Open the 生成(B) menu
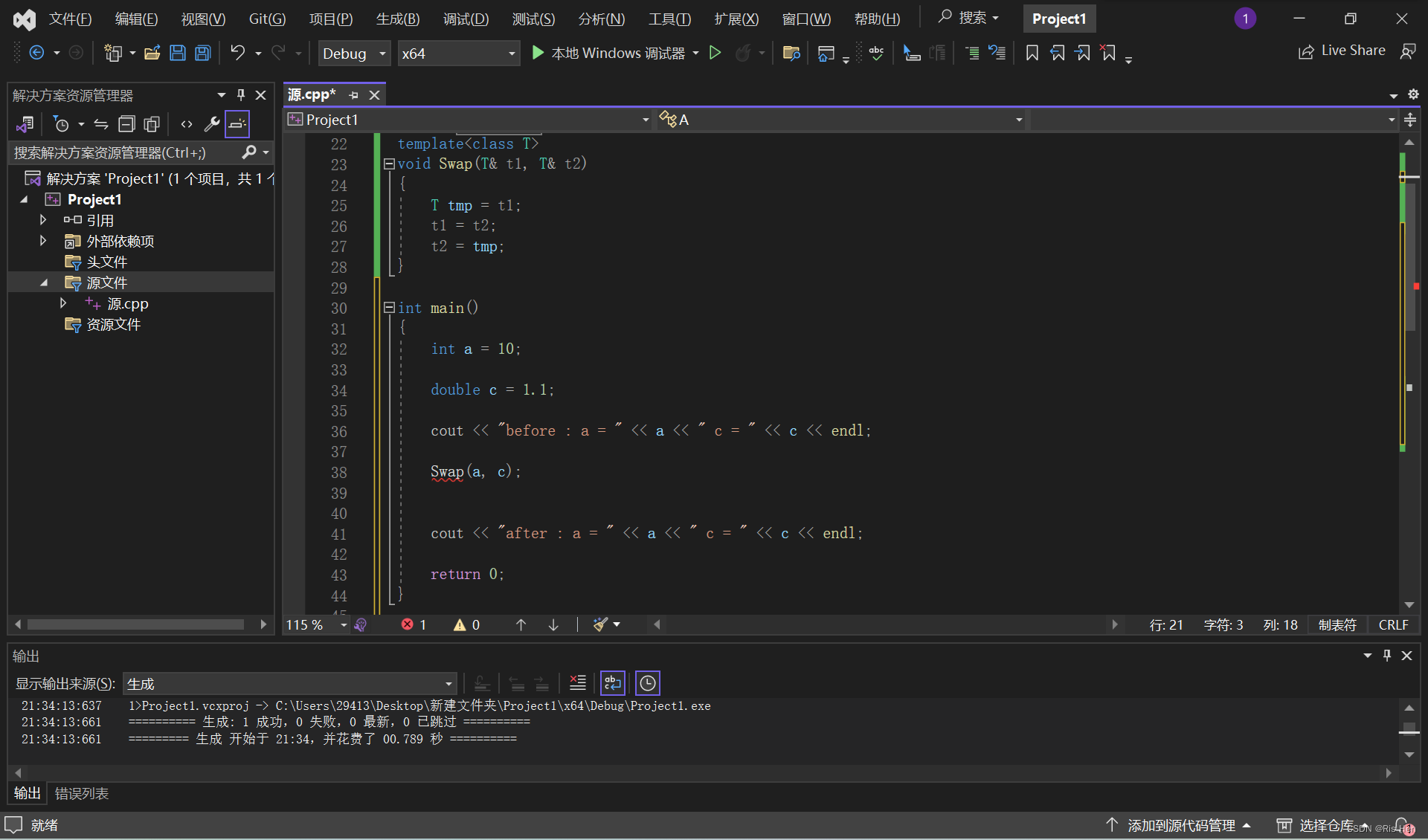1428x840 pixels. (398, 19)
